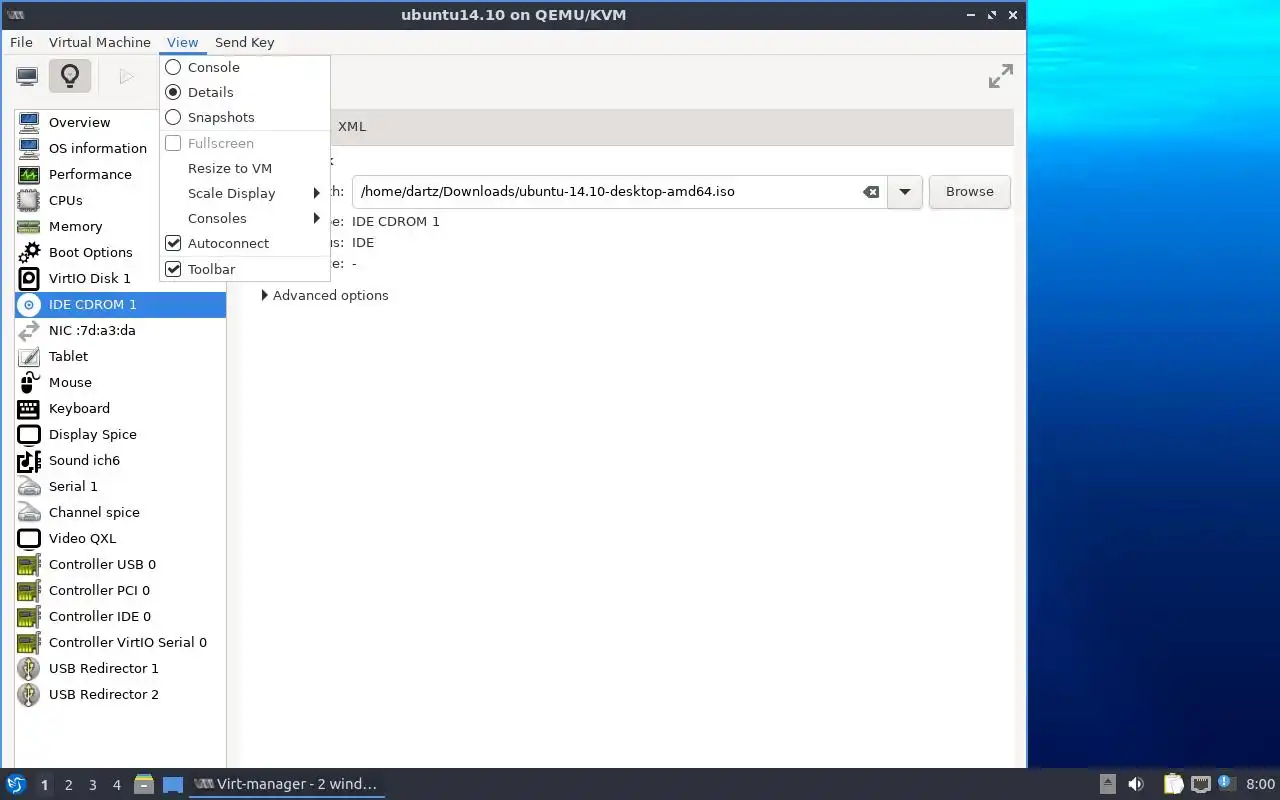Click the clock showing 8:00
Screen dimensions: 1280x800
pyautogui.click(x=1260, y=784)
